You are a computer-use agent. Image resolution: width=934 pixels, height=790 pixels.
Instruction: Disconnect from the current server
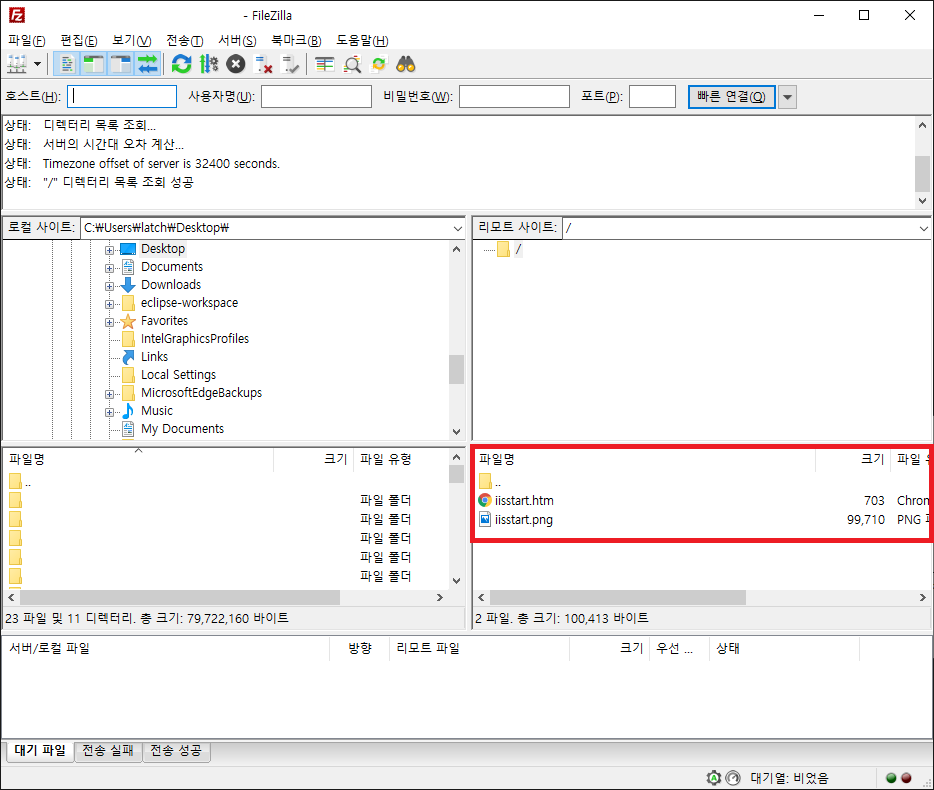[x=263, y=64]
